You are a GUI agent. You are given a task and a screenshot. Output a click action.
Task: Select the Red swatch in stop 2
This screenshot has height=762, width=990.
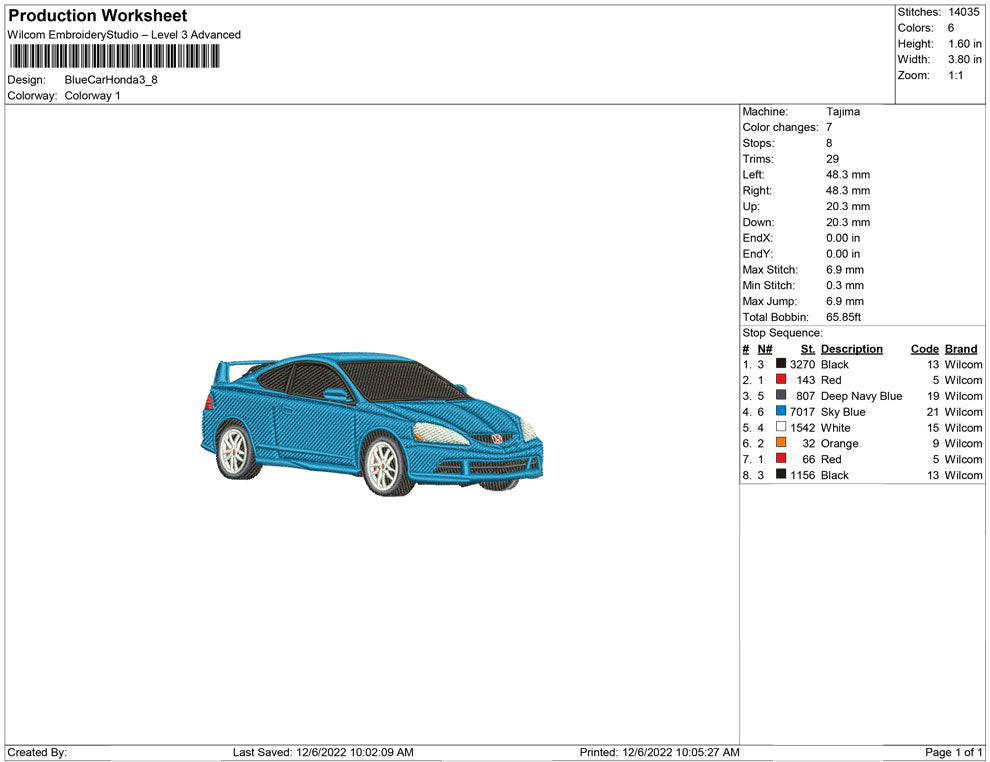pos(781,381)
